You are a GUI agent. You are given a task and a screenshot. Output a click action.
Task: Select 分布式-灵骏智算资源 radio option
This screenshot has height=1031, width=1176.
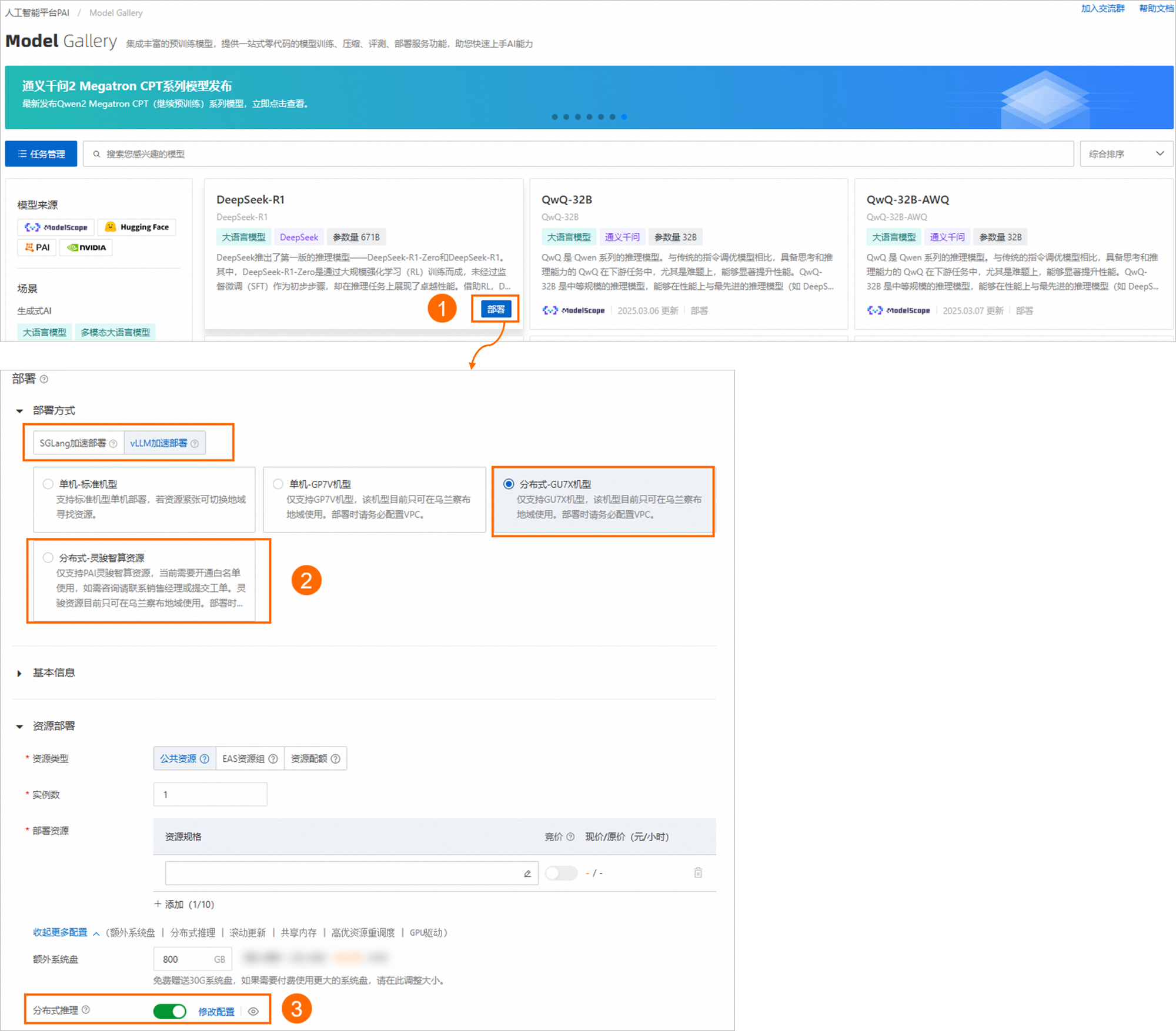click(48, 558)
